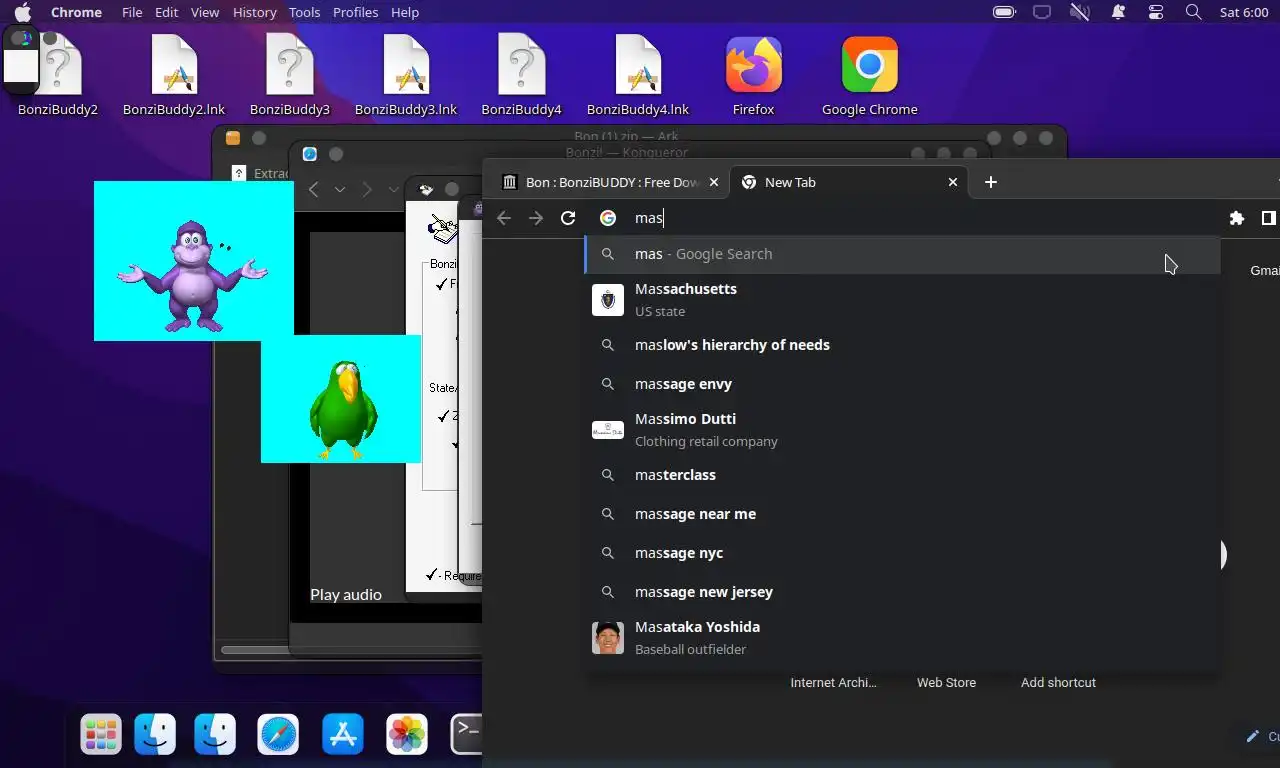Open the View menu
Image resolution: width=1280 pixels, height=768 pixels.
click(205, 12)
